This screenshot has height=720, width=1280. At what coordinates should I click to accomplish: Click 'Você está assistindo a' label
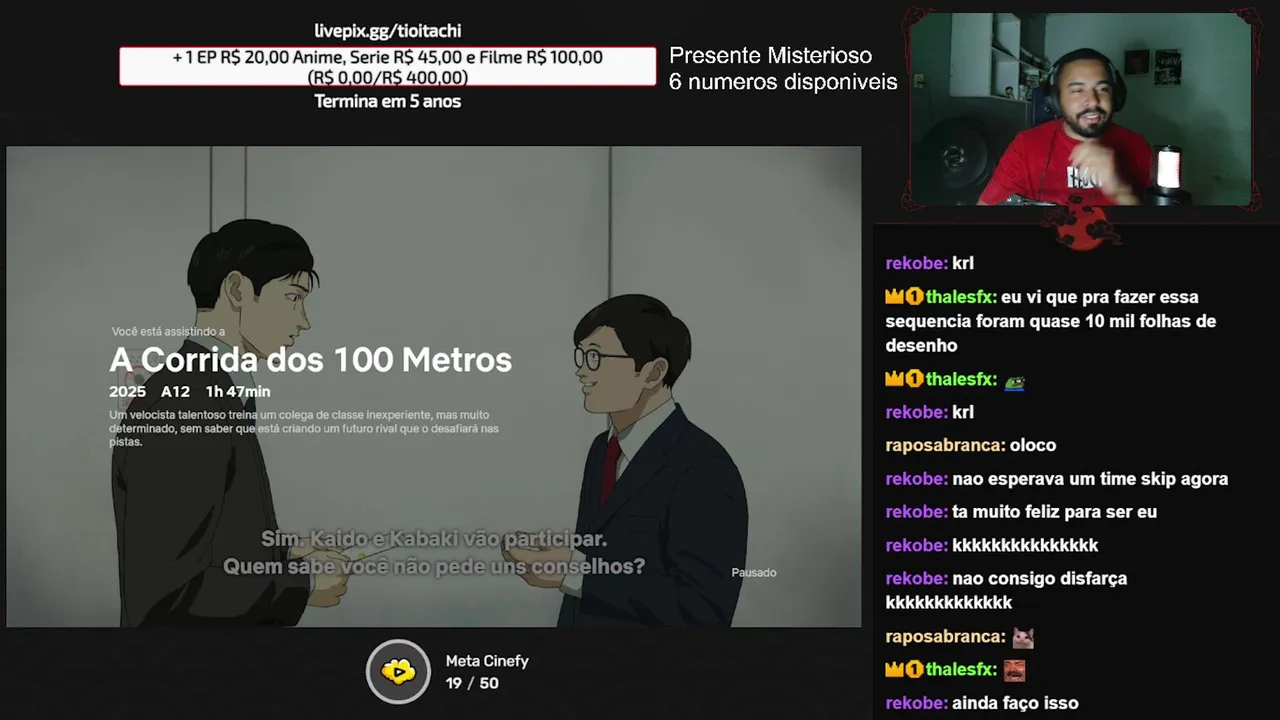pyautogui.click(x=168, y=332)
